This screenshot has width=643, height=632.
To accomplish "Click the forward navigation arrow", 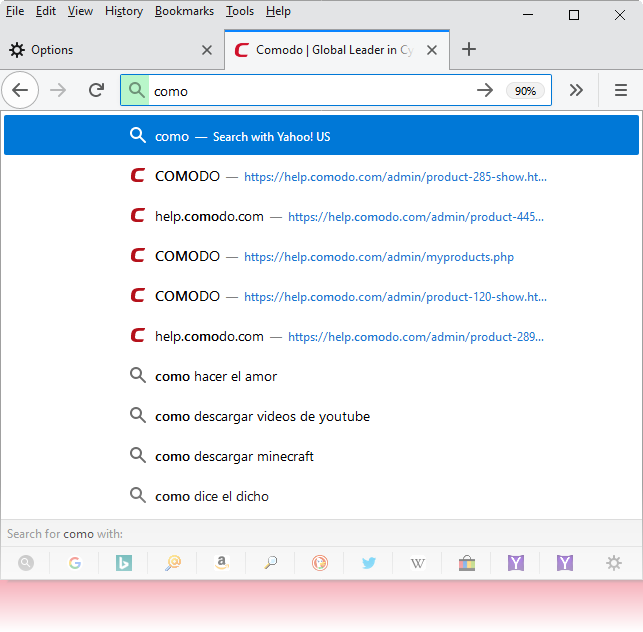I will [x=58, y=90].
